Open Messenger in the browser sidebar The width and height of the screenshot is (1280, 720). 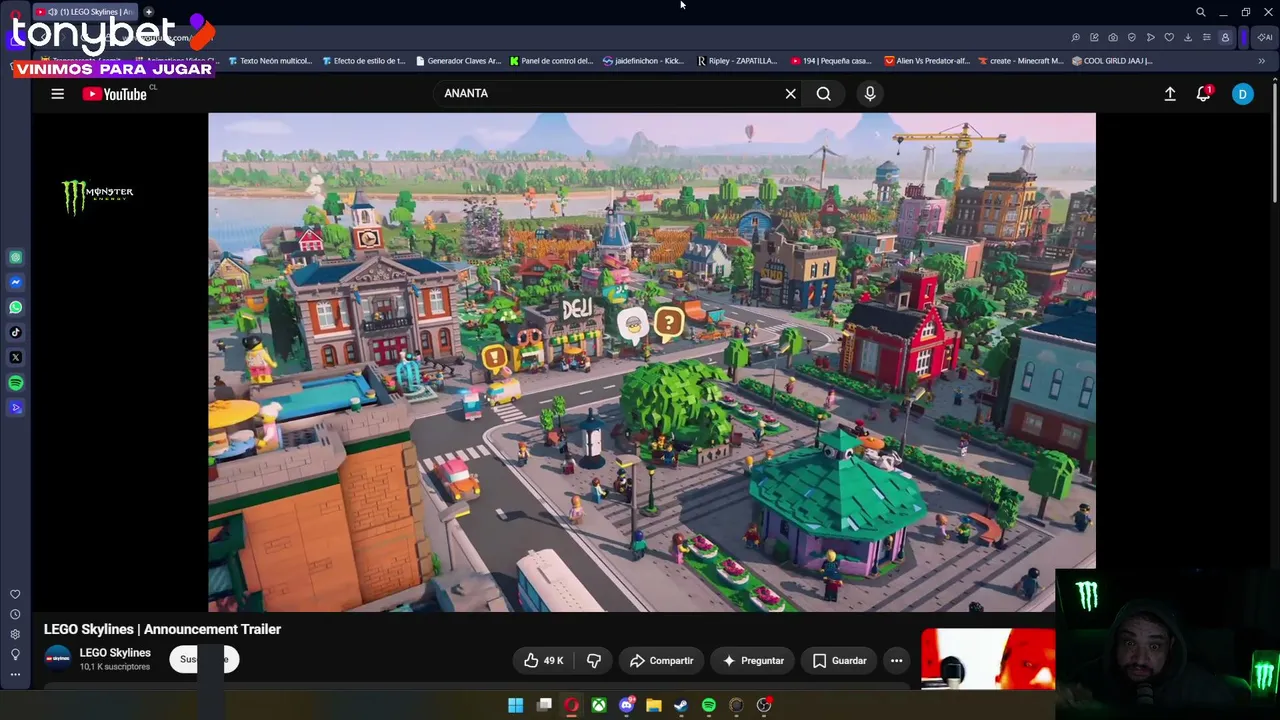point(15,283)
